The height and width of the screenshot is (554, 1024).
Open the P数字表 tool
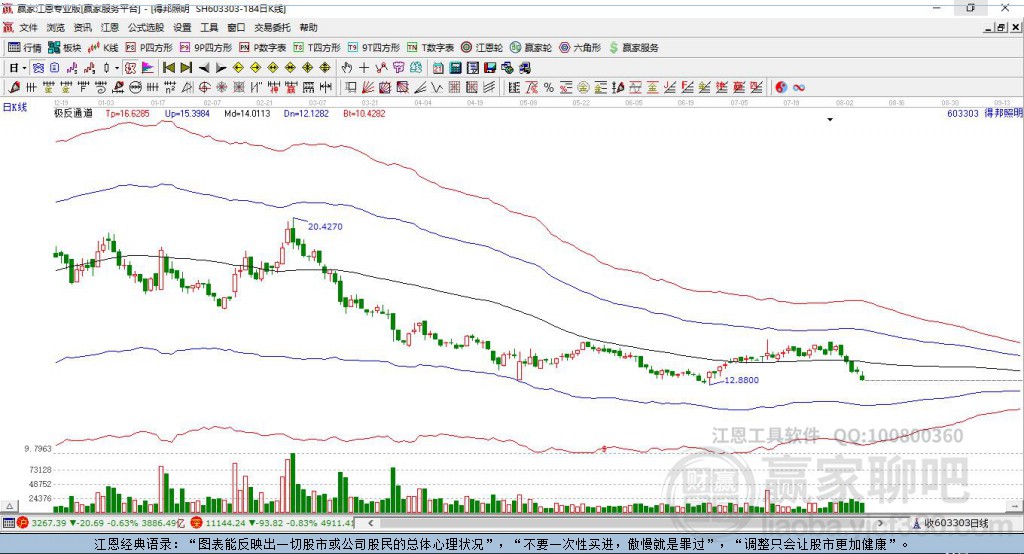point(263,48)
